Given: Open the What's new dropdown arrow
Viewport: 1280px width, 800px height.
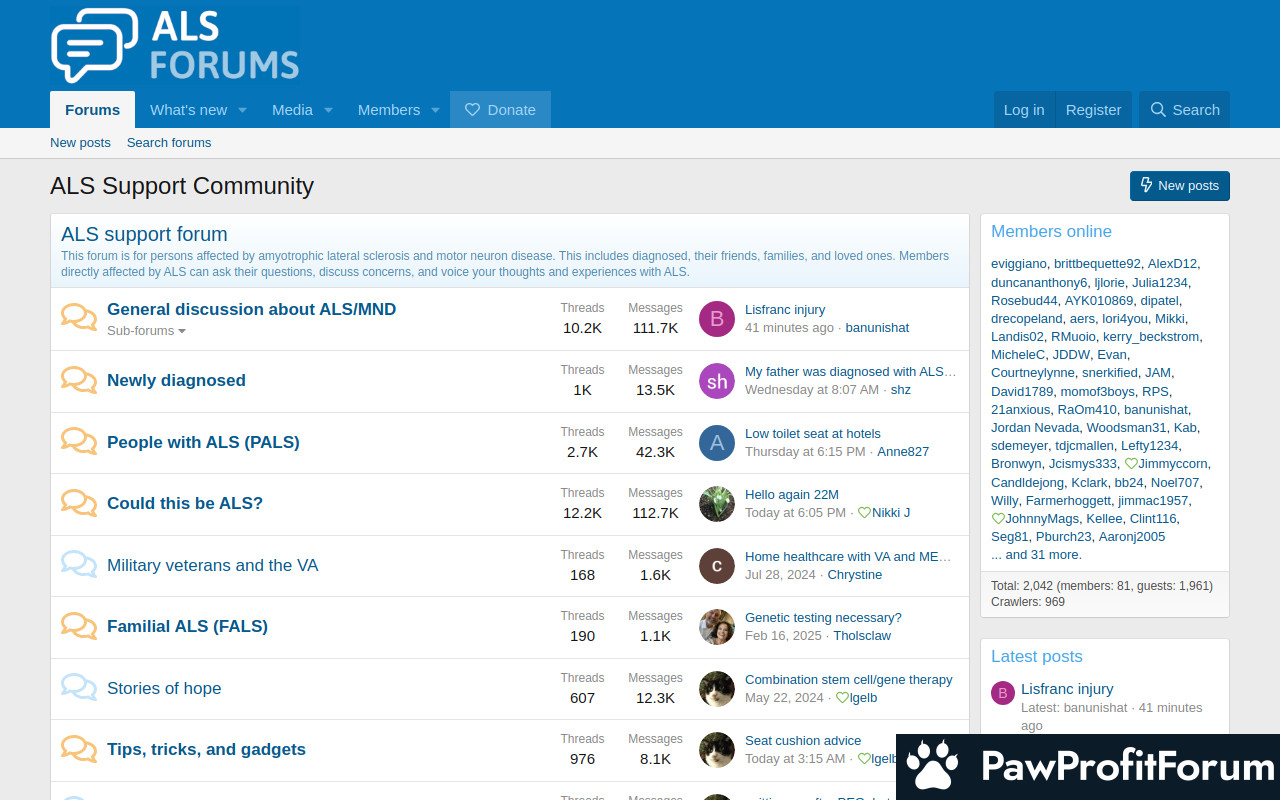Looking at the screenshot, I should (242, 110).
